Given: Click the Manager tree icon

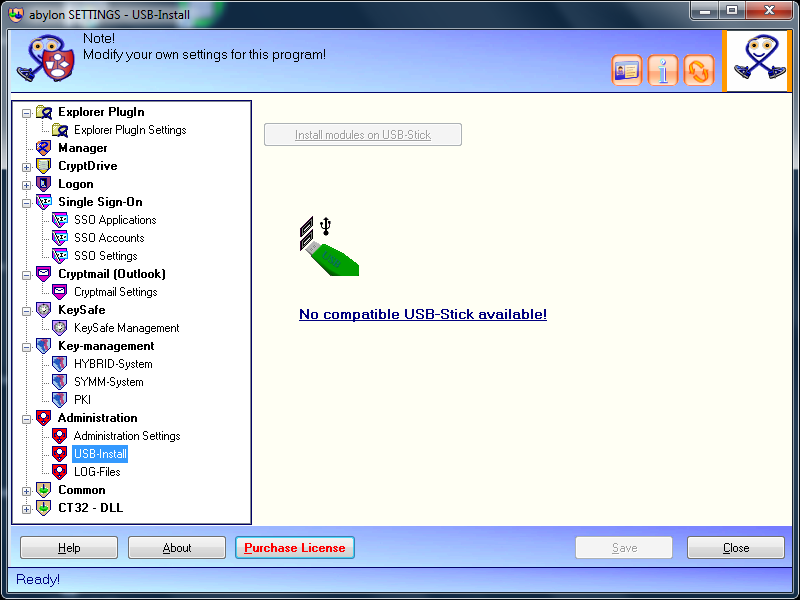Looking at the screenshot, I should [44, 148].
